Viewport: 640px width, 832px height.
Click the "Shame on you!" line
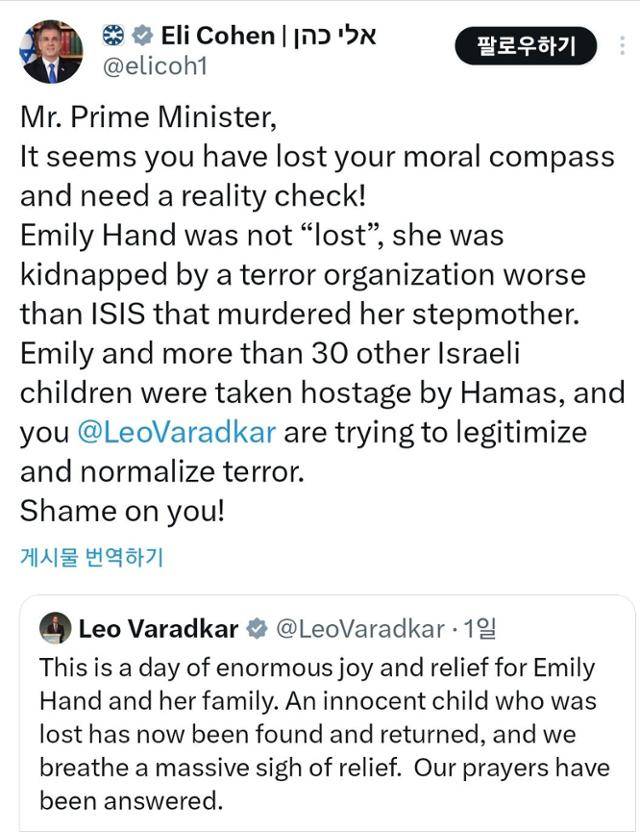pos(122,511)
